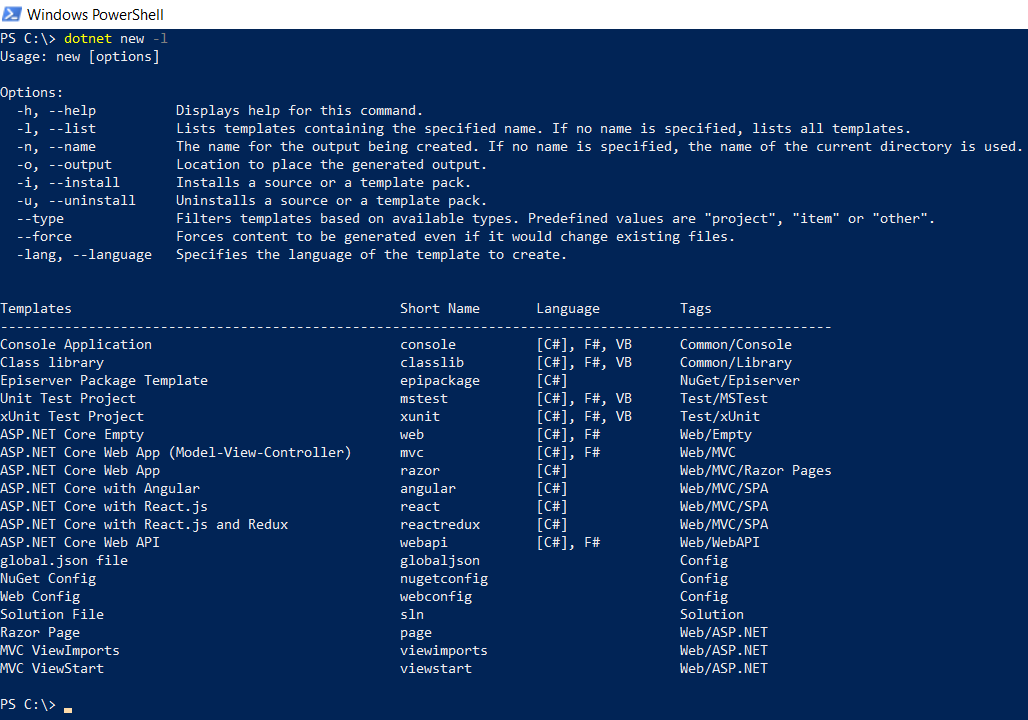Image resolution: width=1028 pixels, height=720 pixels.
Task: Click 'Installs a source or a template pack.'
Action: [x=323, y=182]
